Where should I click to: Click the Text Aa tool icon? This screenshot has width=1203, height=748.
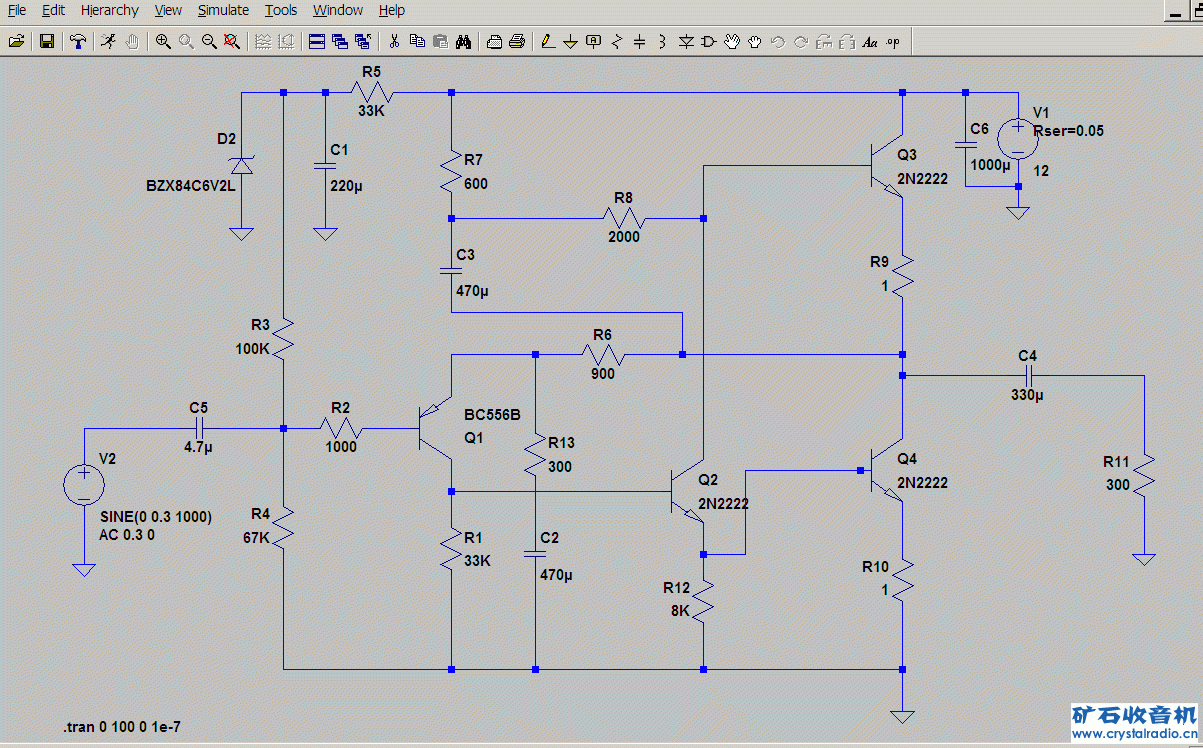tap(869, 41)
